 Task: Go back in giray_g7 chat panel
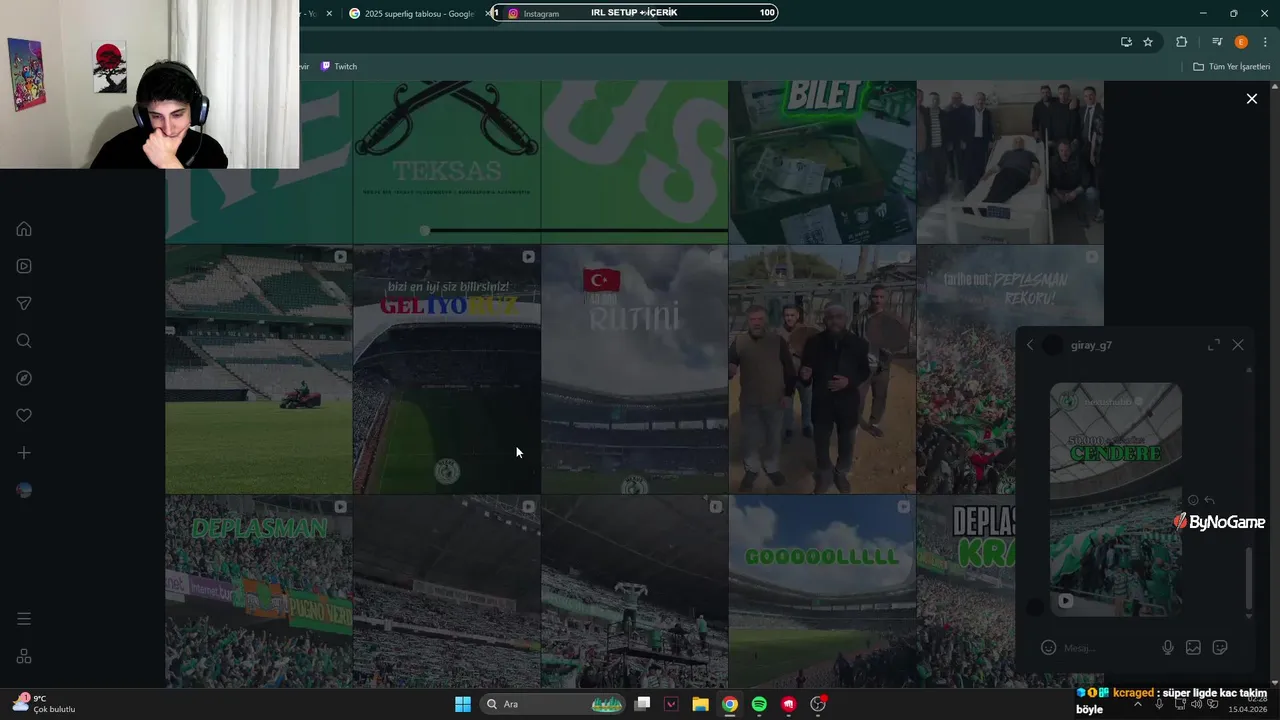1030,345
